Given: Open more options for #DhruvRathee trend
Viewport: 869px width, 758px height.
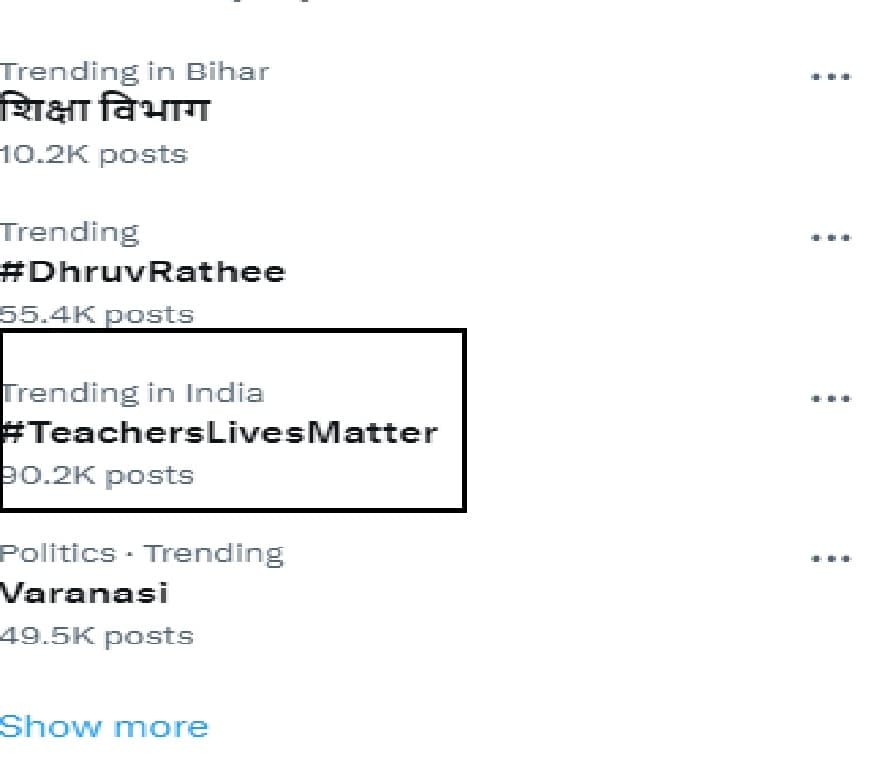Looking at the screenshot, I should pyautogui.click(x=830, y=238).
